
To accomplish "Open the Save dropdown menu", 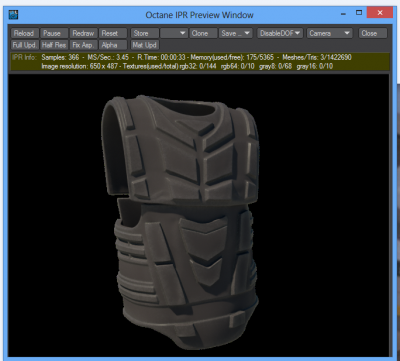I will click(x=235, y=33).
